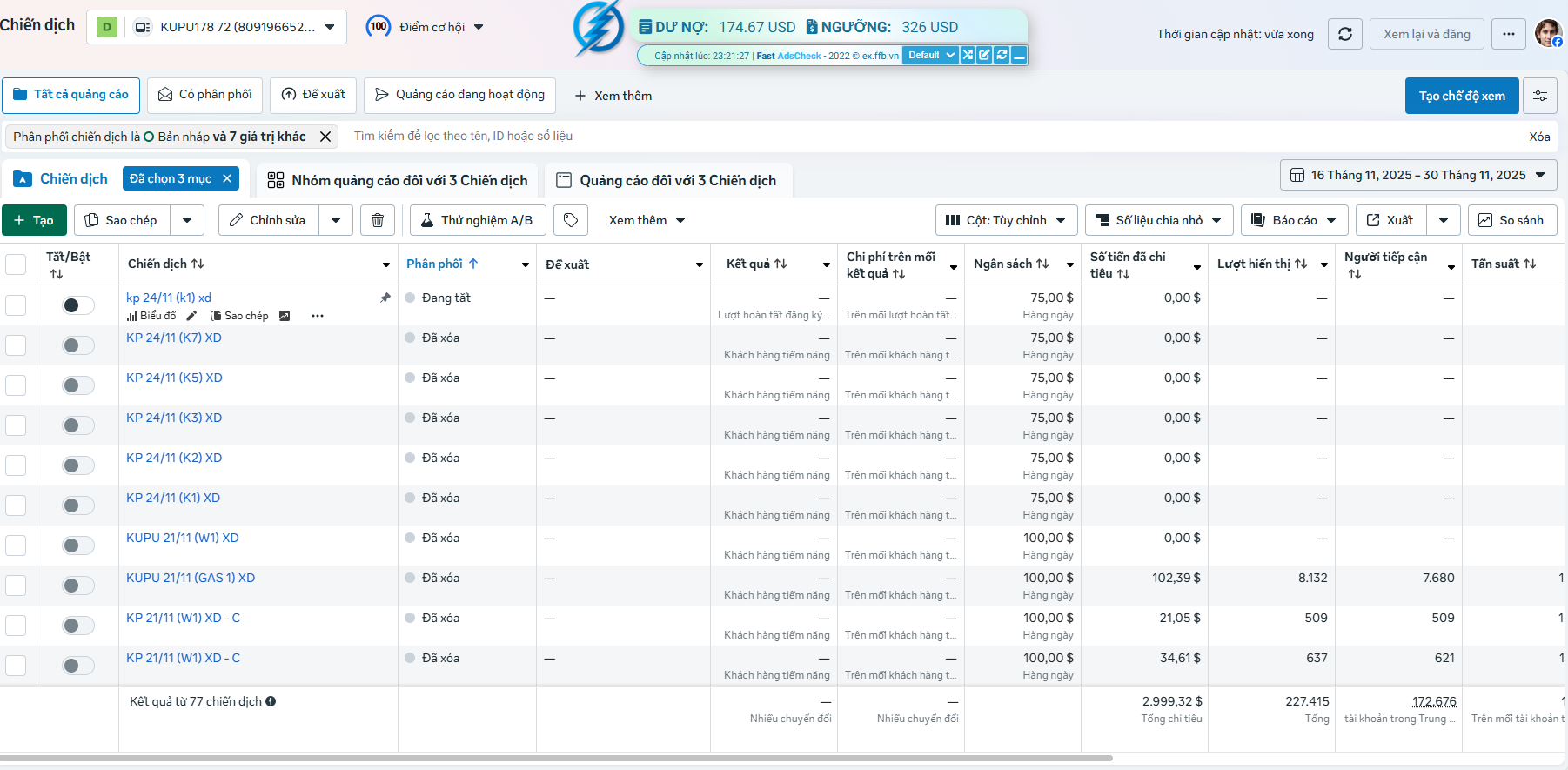Switch to the Đề xuất view tab
This screenshot has height=770, width=1568.
313,95
